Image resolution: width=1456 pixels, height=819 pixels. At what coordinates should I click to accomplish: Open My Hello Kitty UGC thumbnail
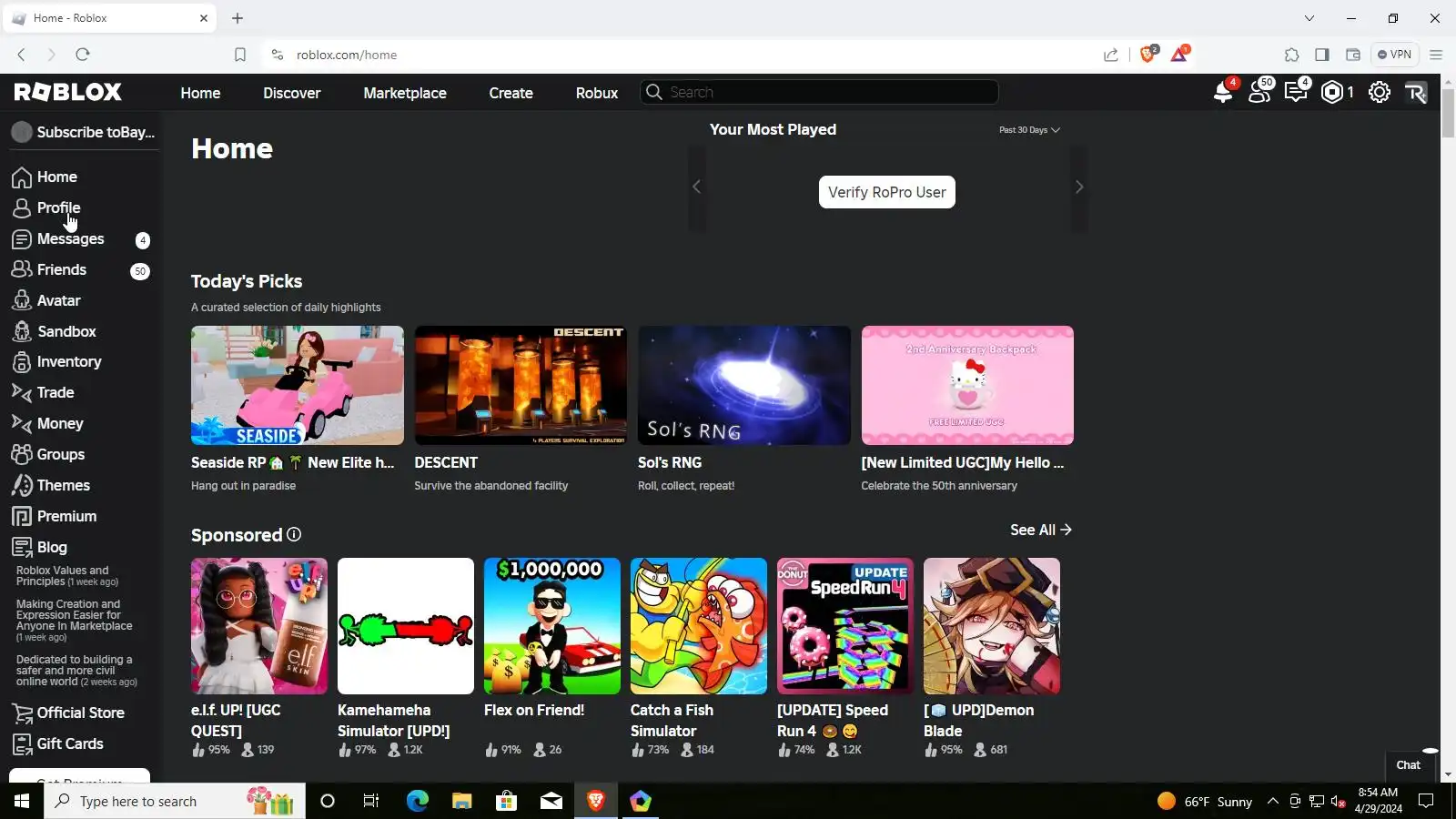coord(967,386)
